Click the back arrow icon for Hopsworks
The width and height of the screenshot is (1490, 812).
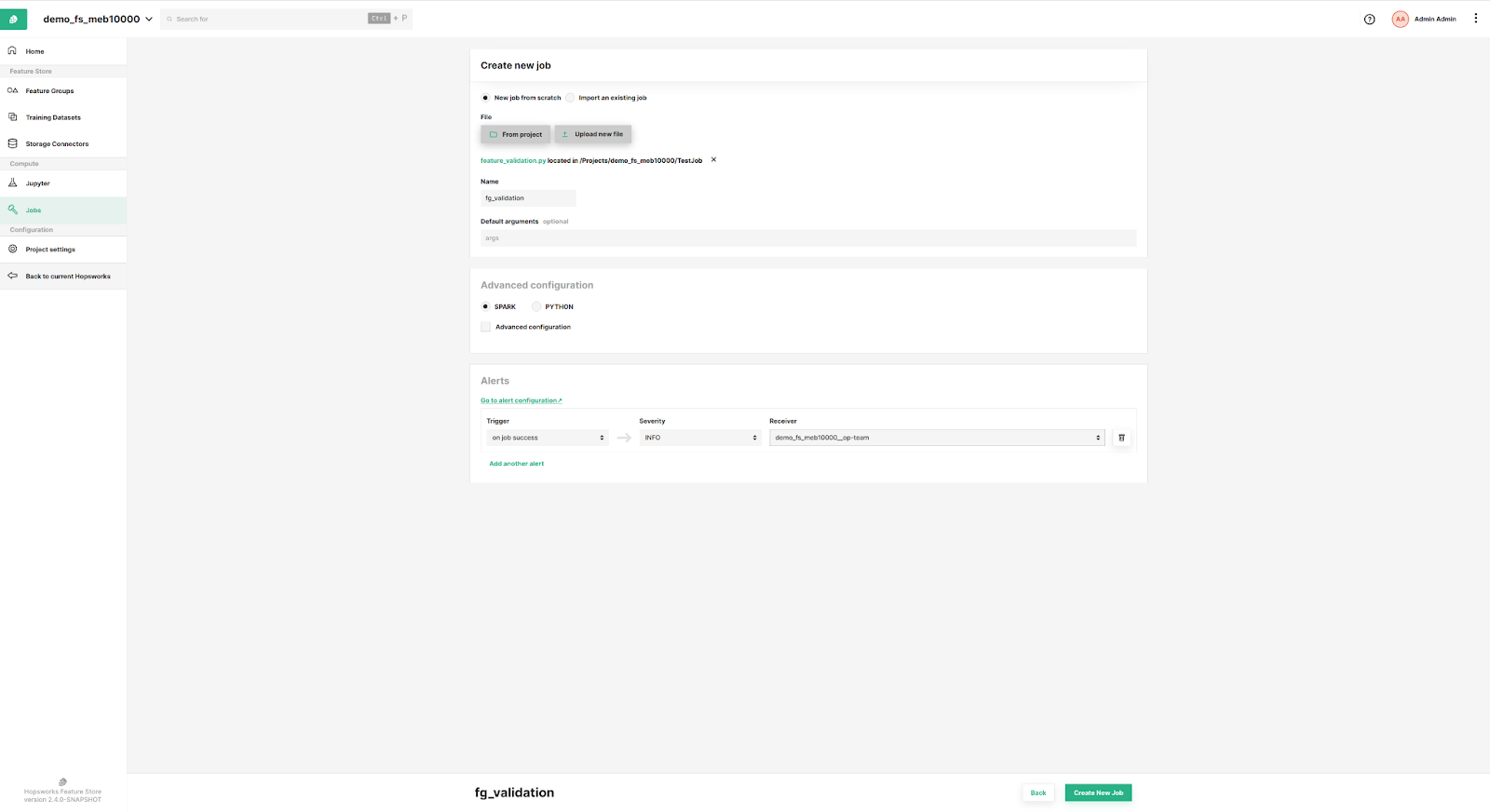[x=13, y=276]
